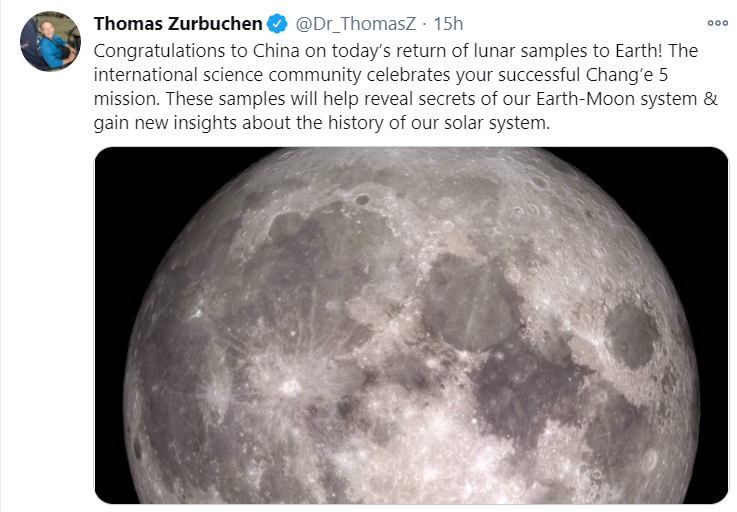This screenshot has height=512, width=737.
Task: Click the round dark mare near moon's right limb
Action: pyautogui.click(x=631, y=334)
